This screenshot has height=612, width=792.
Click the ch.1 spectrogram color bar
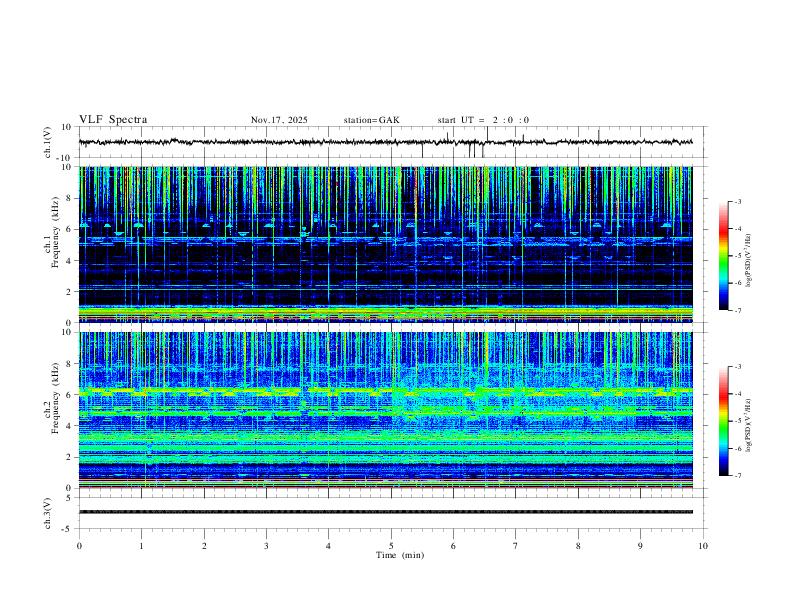(724, 256)
